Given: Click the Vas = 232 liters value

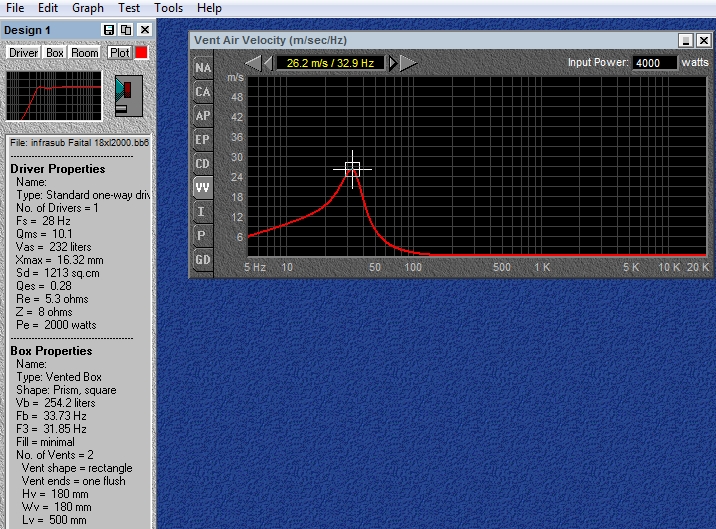Looking at the screenshot, I should tap(53, 247).
